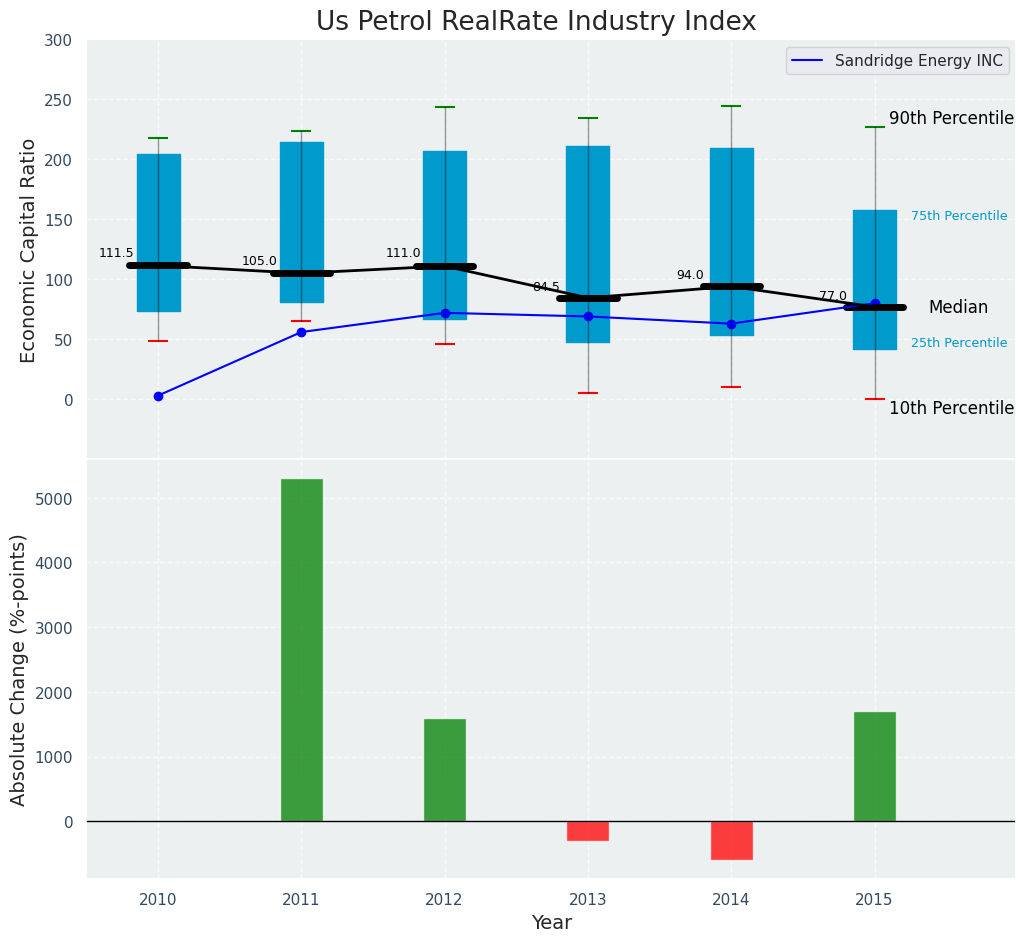
Task: Click the Median annotation label
Action: [957, 308]
